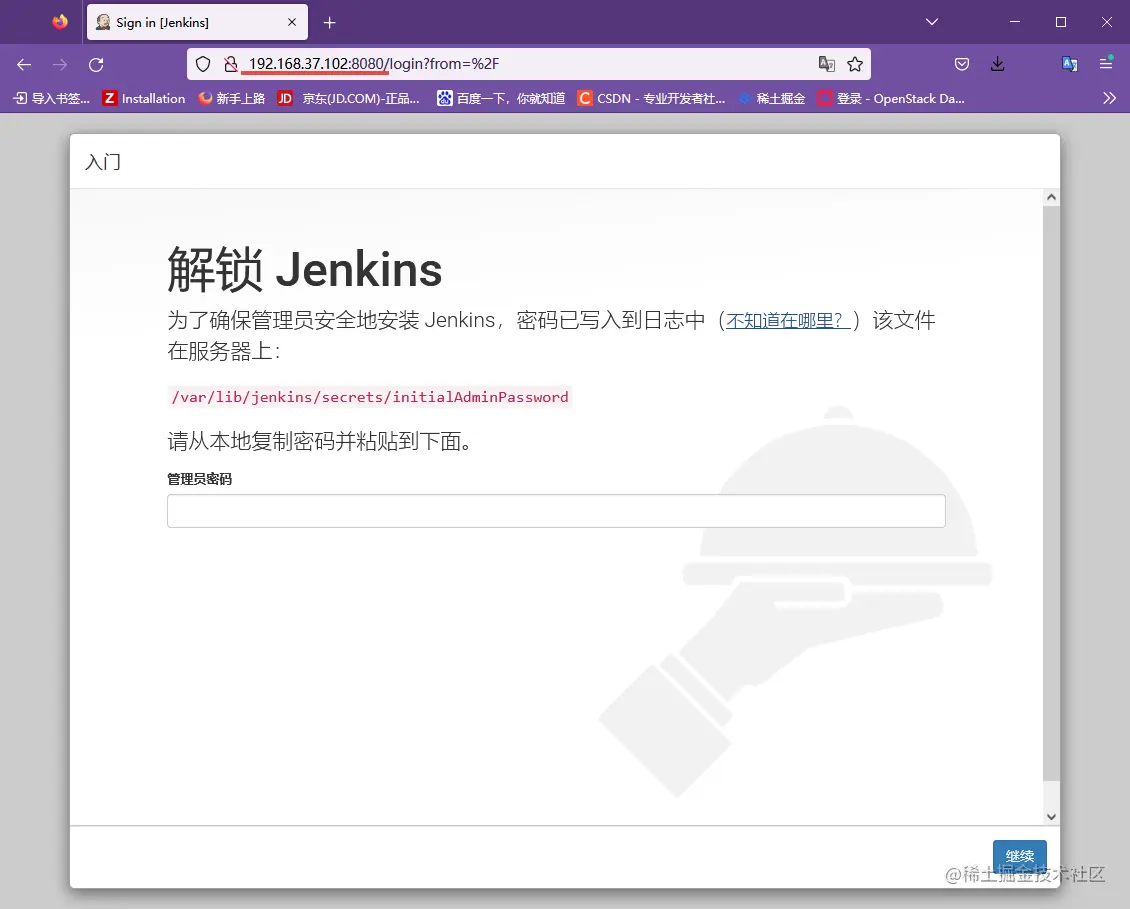Show more bookmarks chevron
The image size is (1130, 909).
tap(1109, 99)
